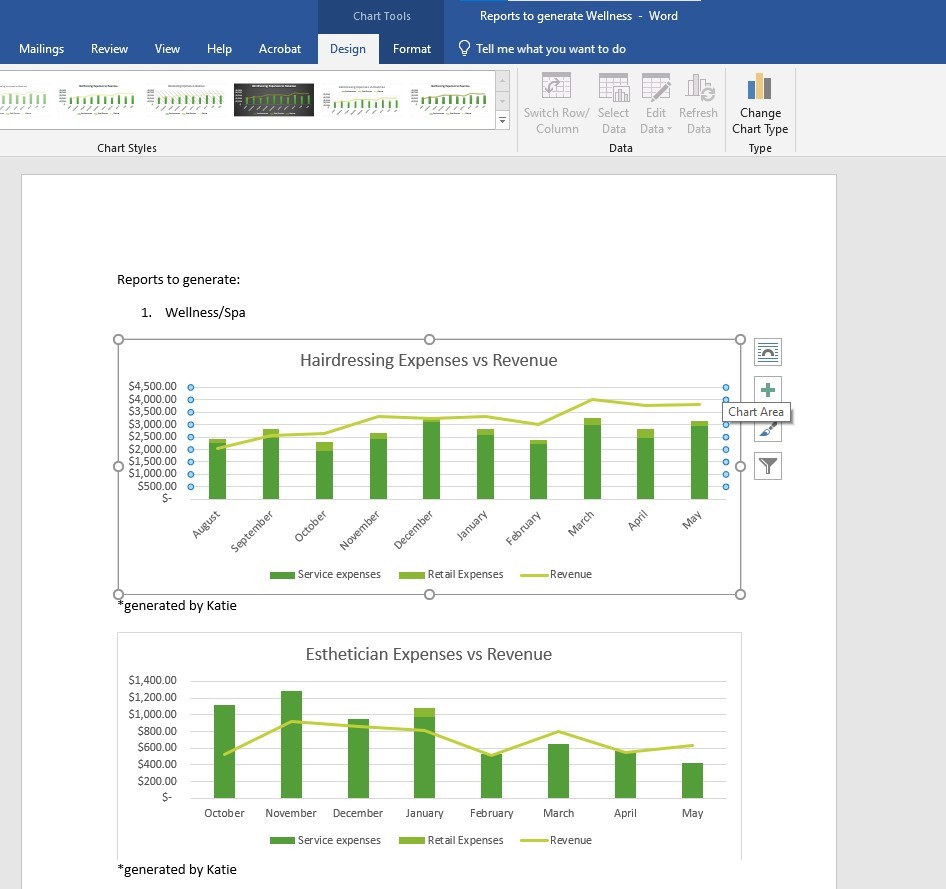
Task: Open the Chart Filters funnel button
Action: pos(767,466)
